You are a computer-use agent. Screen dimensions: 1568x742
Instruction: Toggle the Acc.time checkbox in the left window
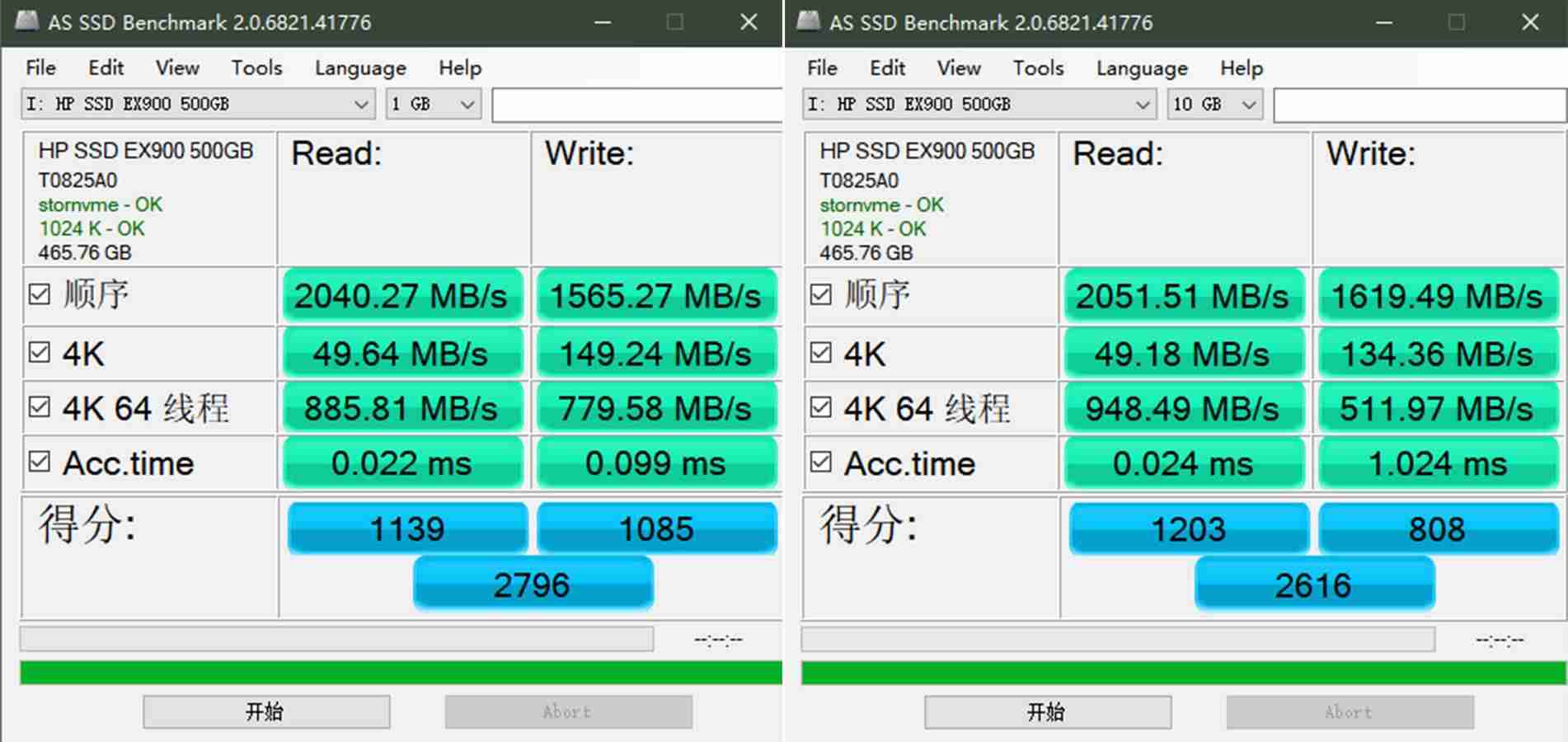40,462
